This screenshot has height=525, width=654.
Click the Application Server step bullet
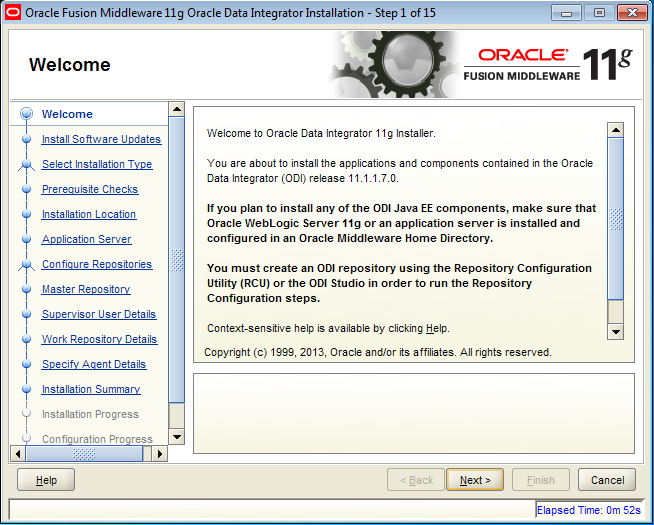click(26, 239)
